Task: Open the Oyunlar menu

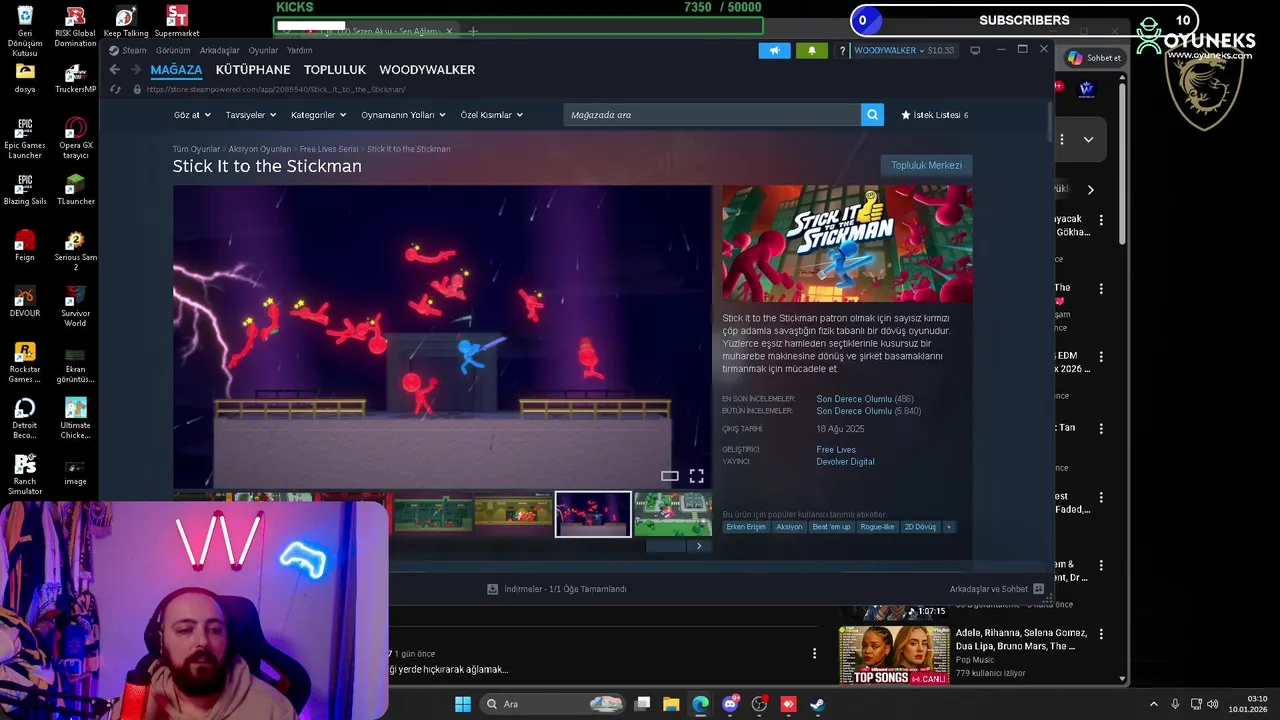Action: coord(263,50)
